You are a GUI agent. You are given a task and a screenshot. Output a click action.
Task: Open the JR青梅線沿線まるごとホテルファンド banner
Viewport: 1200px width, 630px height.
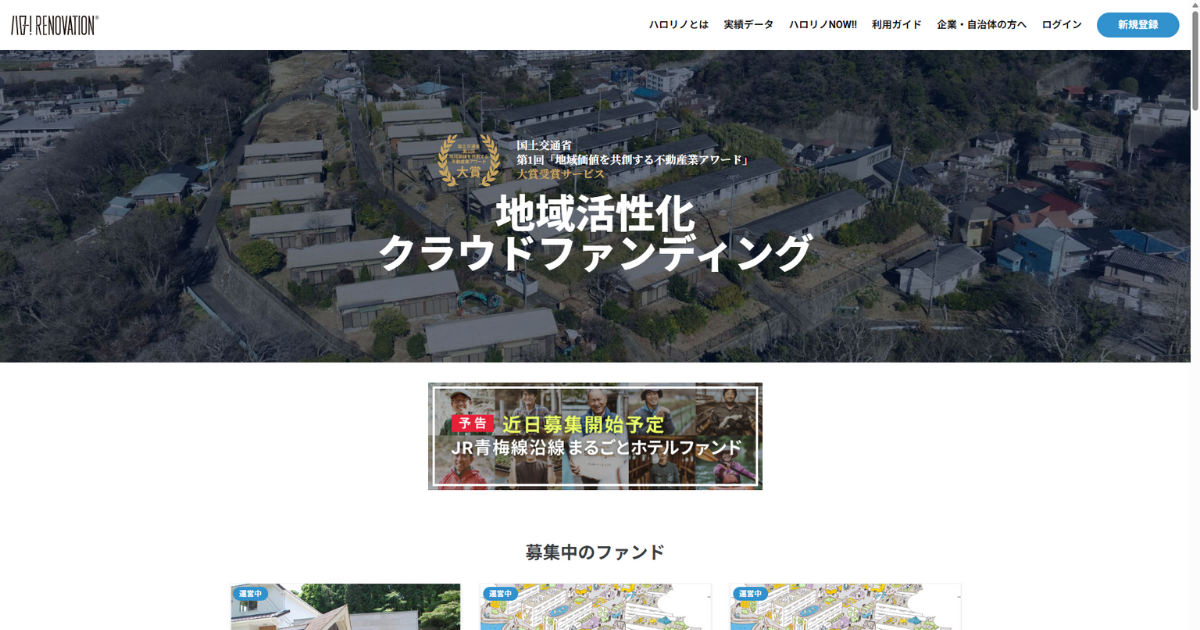pos(595,436)
